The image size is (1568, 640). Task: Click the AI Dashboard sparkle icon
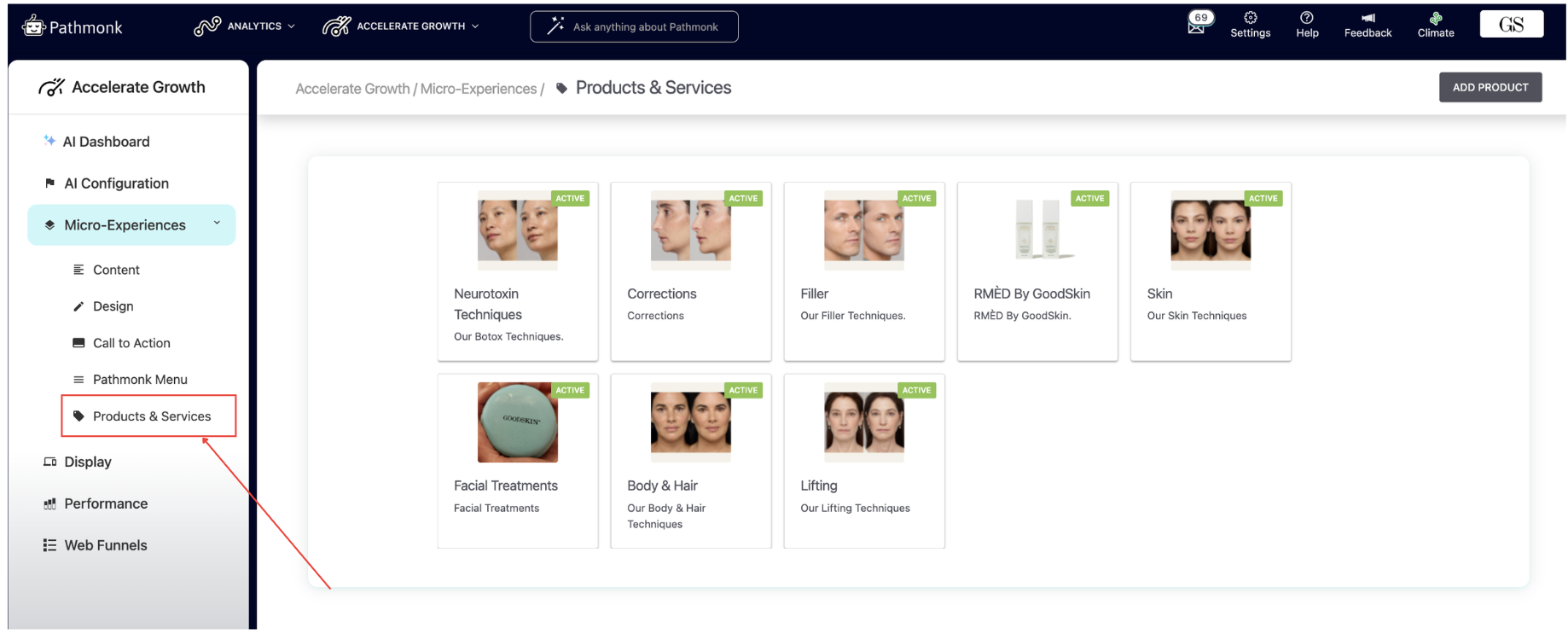coord(49,141)
